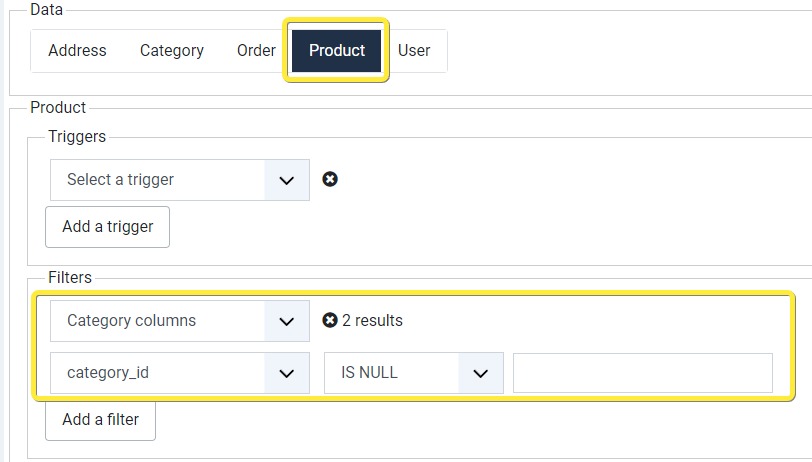Open the category_id column dropdown arrow
This screenshot has width=812, height=462.
(286, 373)
